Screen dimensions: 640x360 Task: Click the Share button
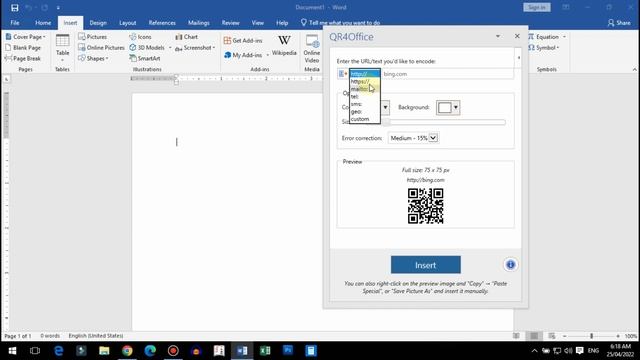coord(619,23)
